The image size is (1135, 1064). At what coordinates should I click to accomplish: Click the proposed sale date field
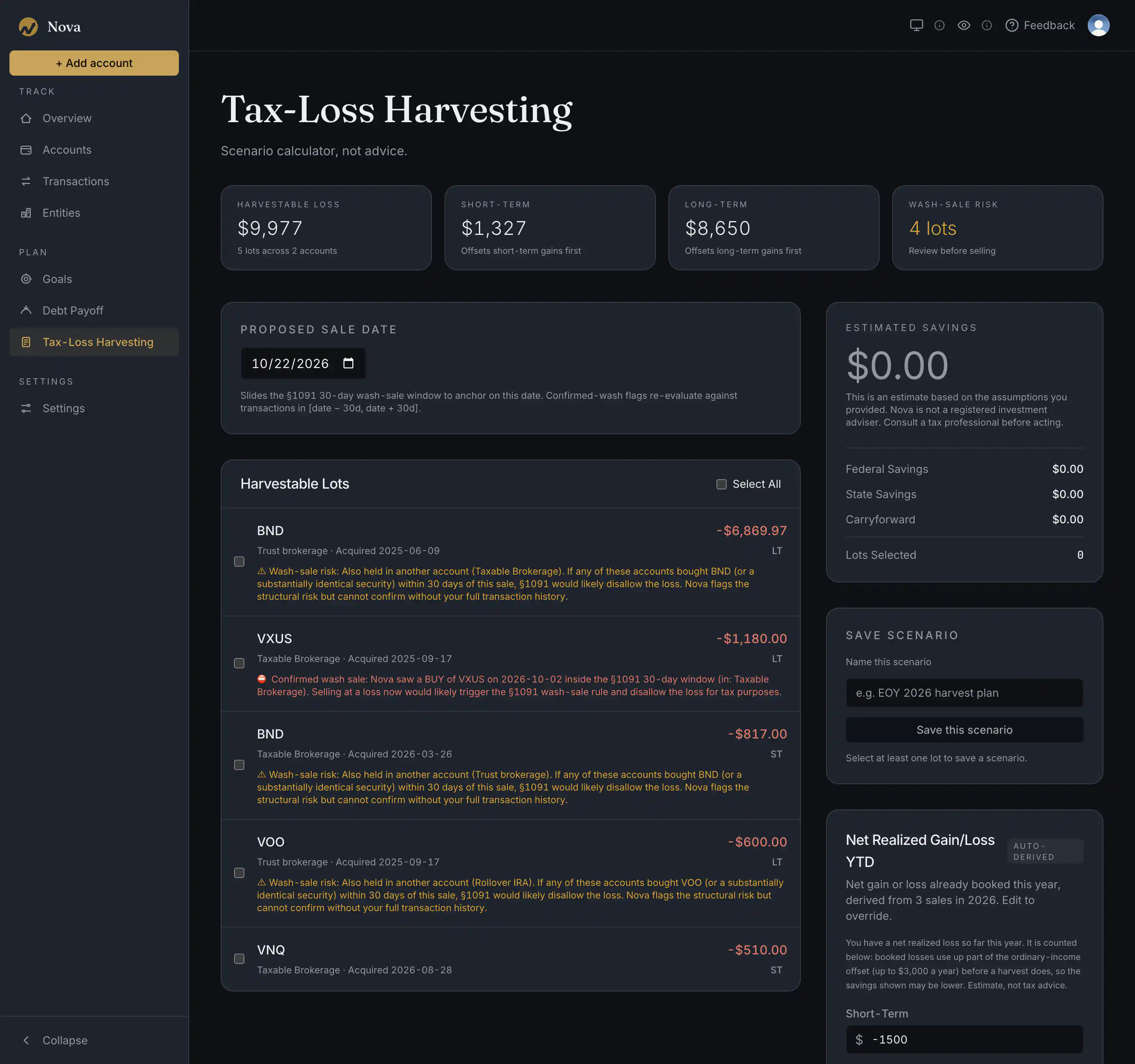303,363
